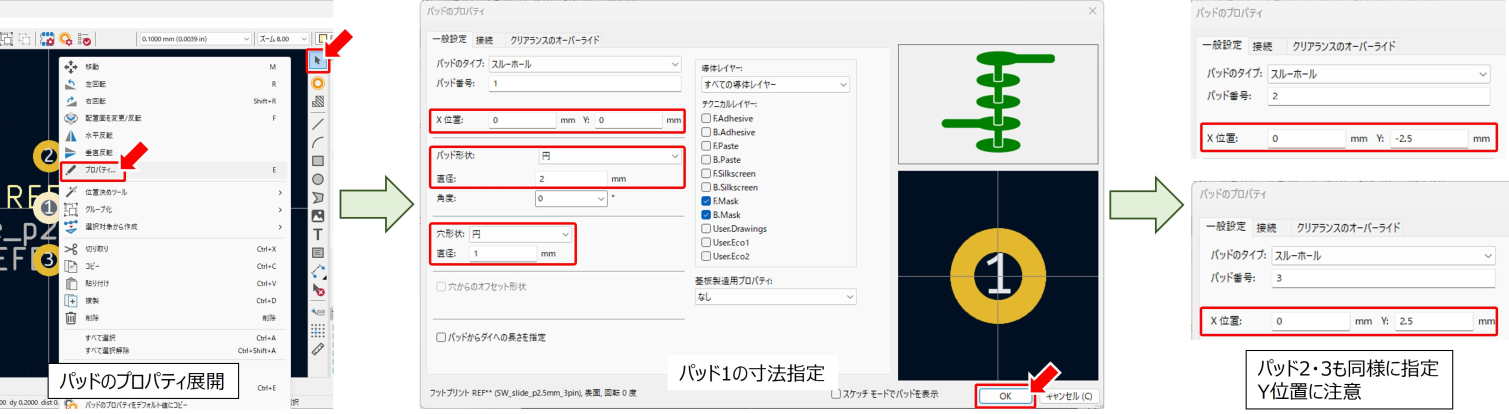Expand 位置決めツール submenu
This screenshot has width=1509, height=414.
tap(172, 192)
